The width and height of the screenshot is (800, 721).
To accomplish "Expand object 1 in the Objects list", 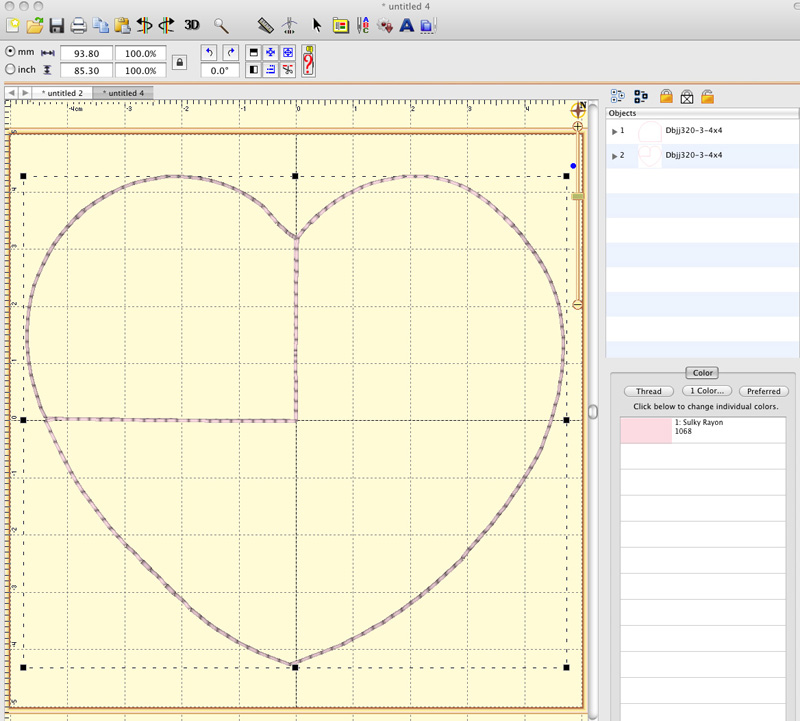I will coord(614,132).
